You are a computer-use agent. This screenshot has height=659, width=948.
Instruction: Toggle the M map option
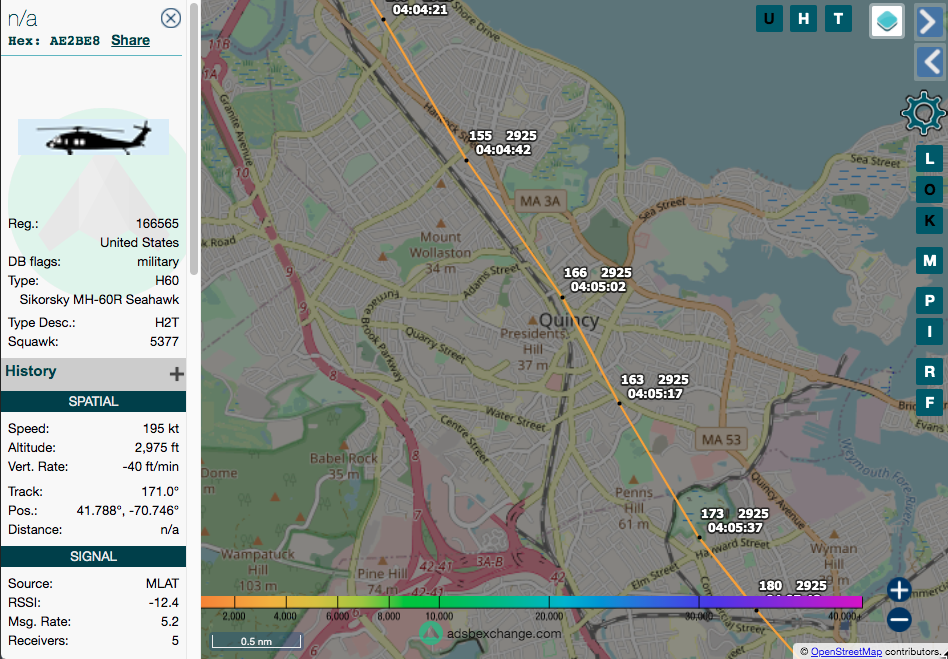[929, 261]
